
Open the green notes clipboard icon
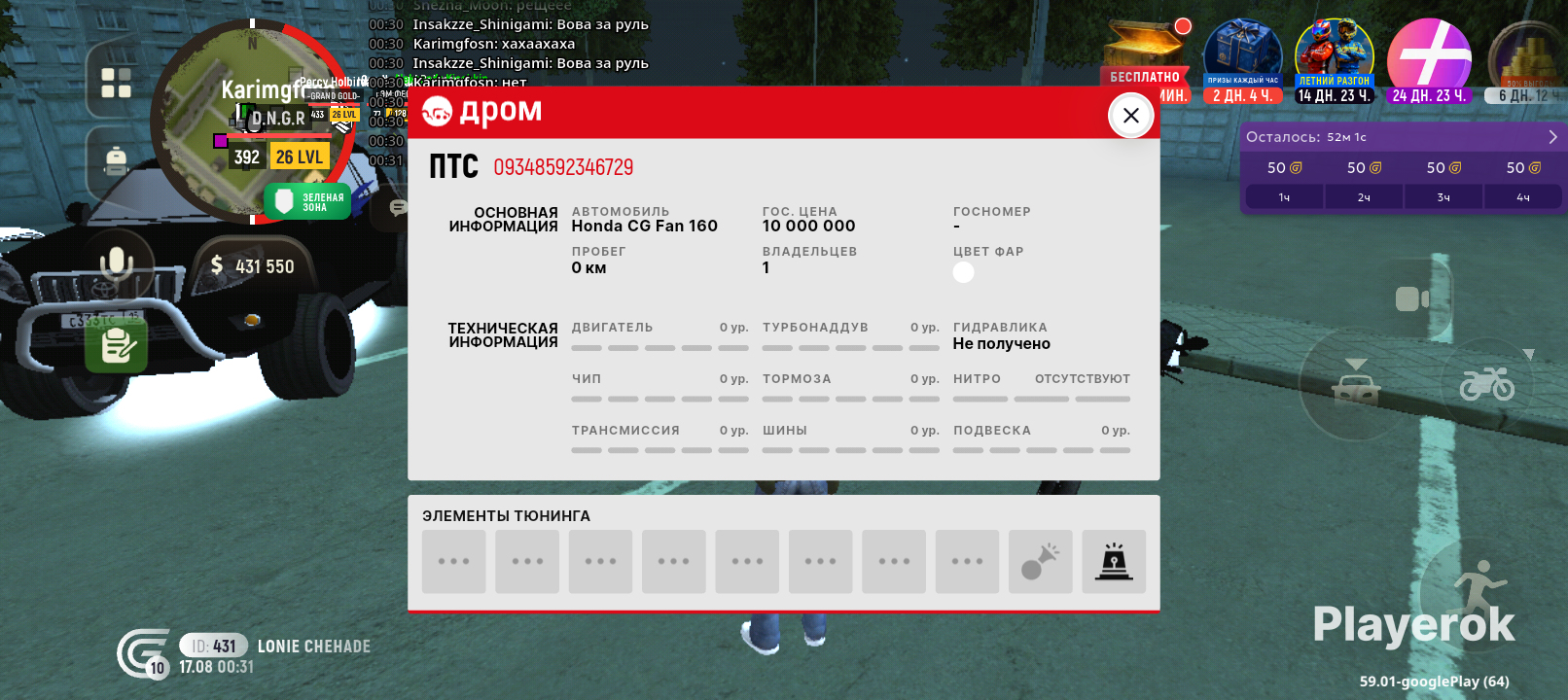point(117,345)
